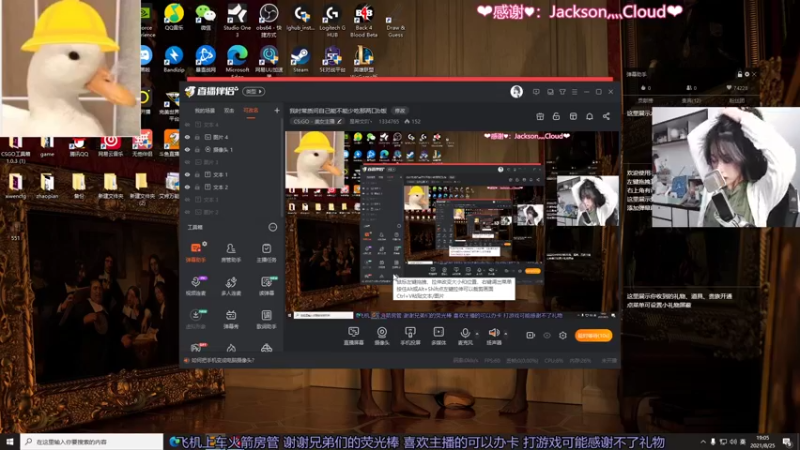This screenshot has width=800, height=450.
Task: Click the duck image in the preview canvas
Action: (x=315, y=159)
